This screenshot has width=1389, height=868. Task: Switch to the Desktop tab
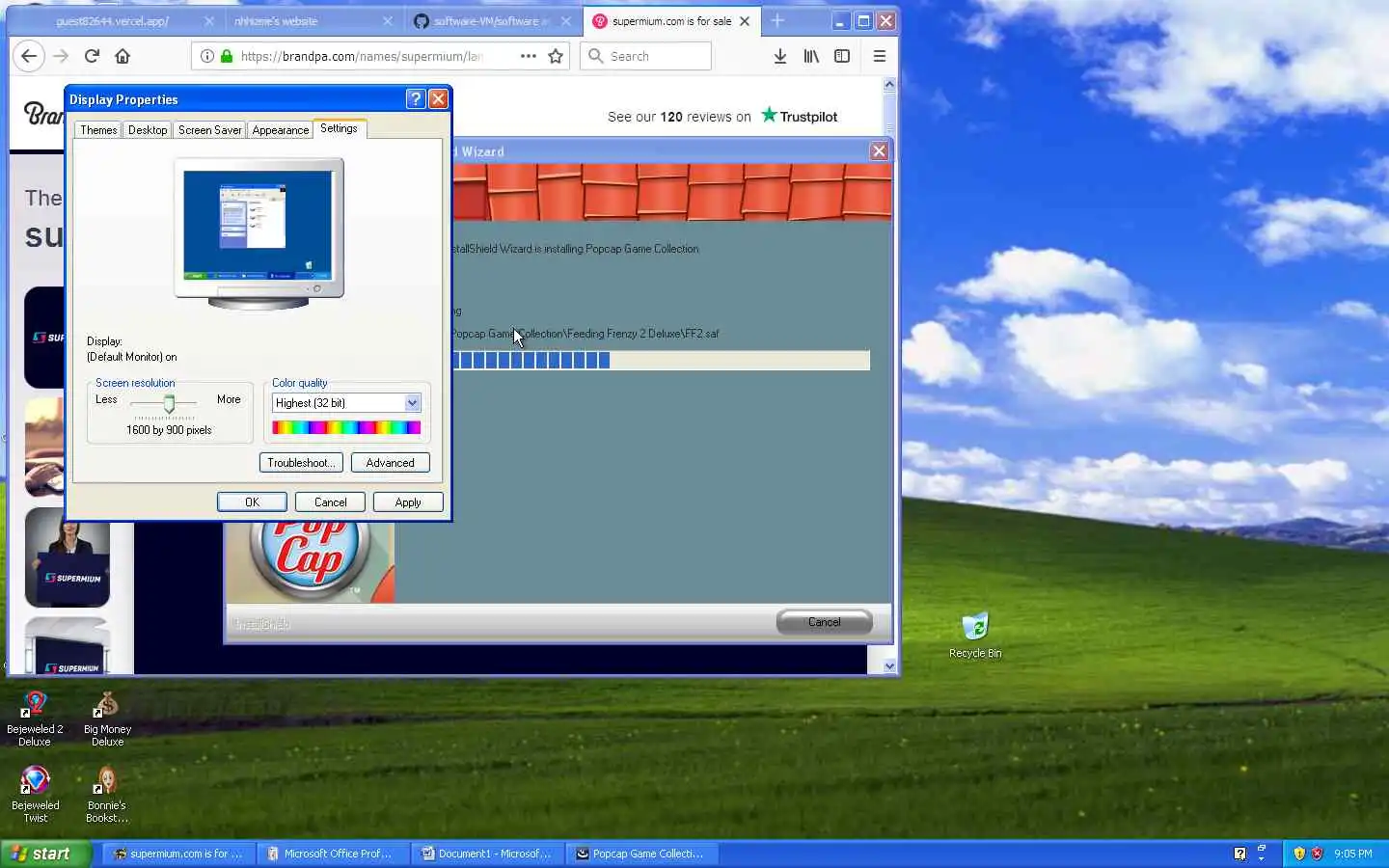[x=148, y=130]
